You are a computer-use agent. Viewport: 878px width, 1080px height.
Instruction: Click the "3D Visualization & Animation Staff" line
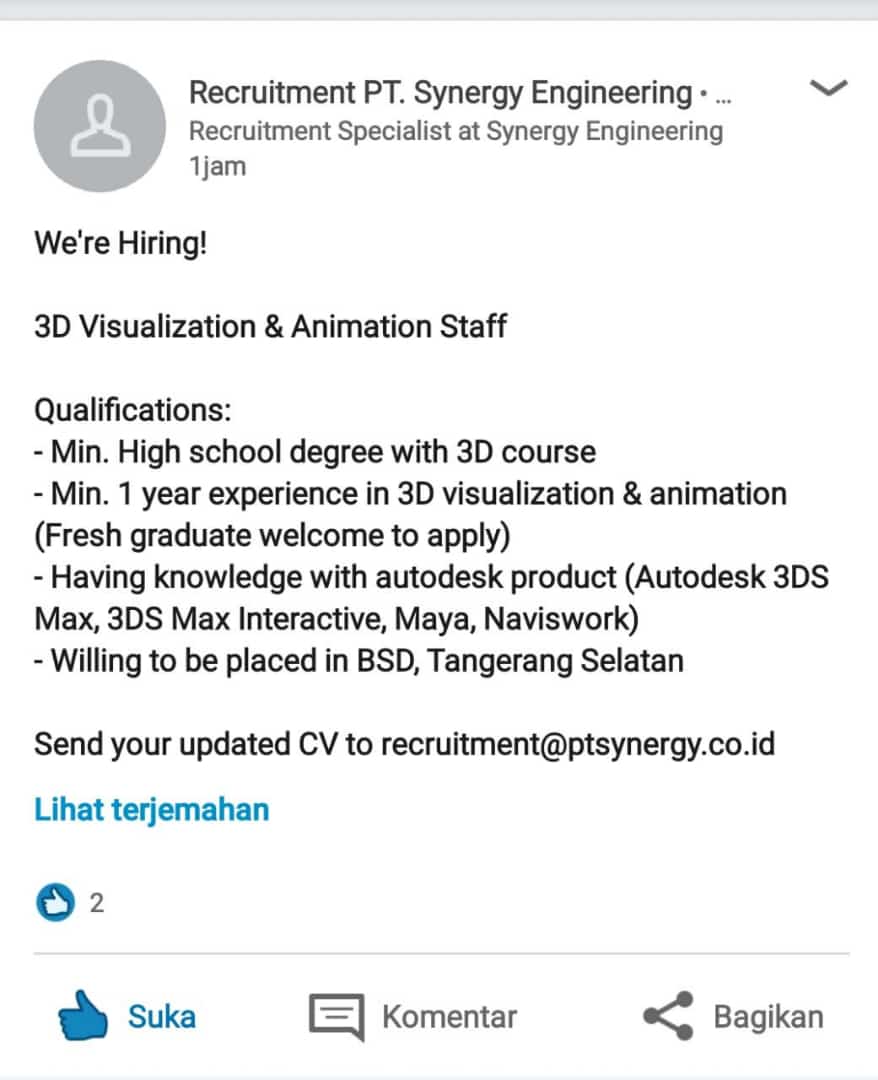coord(270,326)
